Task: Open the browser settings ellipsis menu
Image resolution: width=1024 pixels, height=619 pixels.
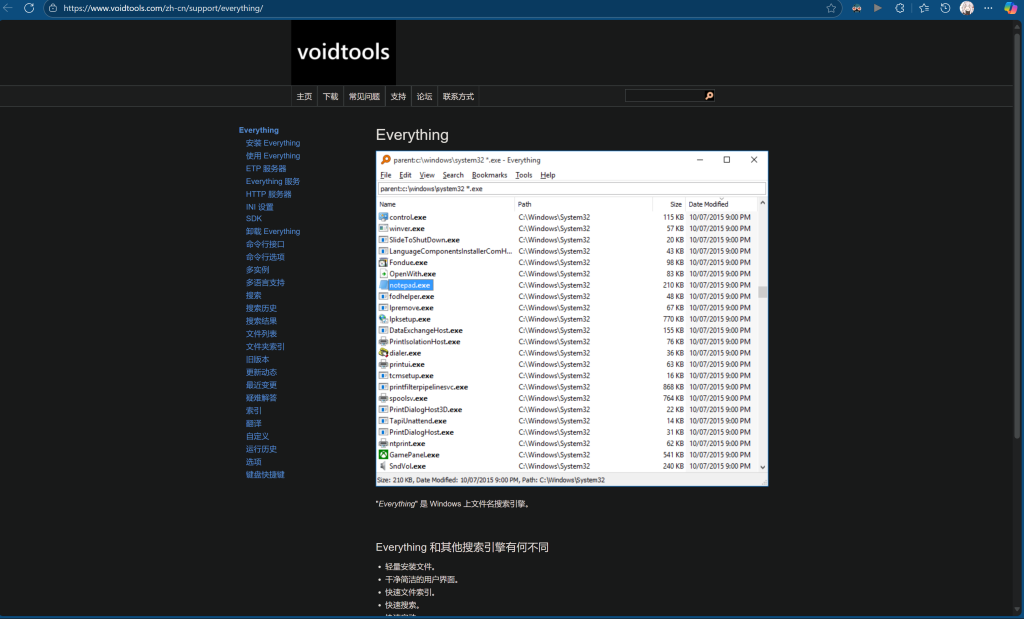Action: [988, 8]
